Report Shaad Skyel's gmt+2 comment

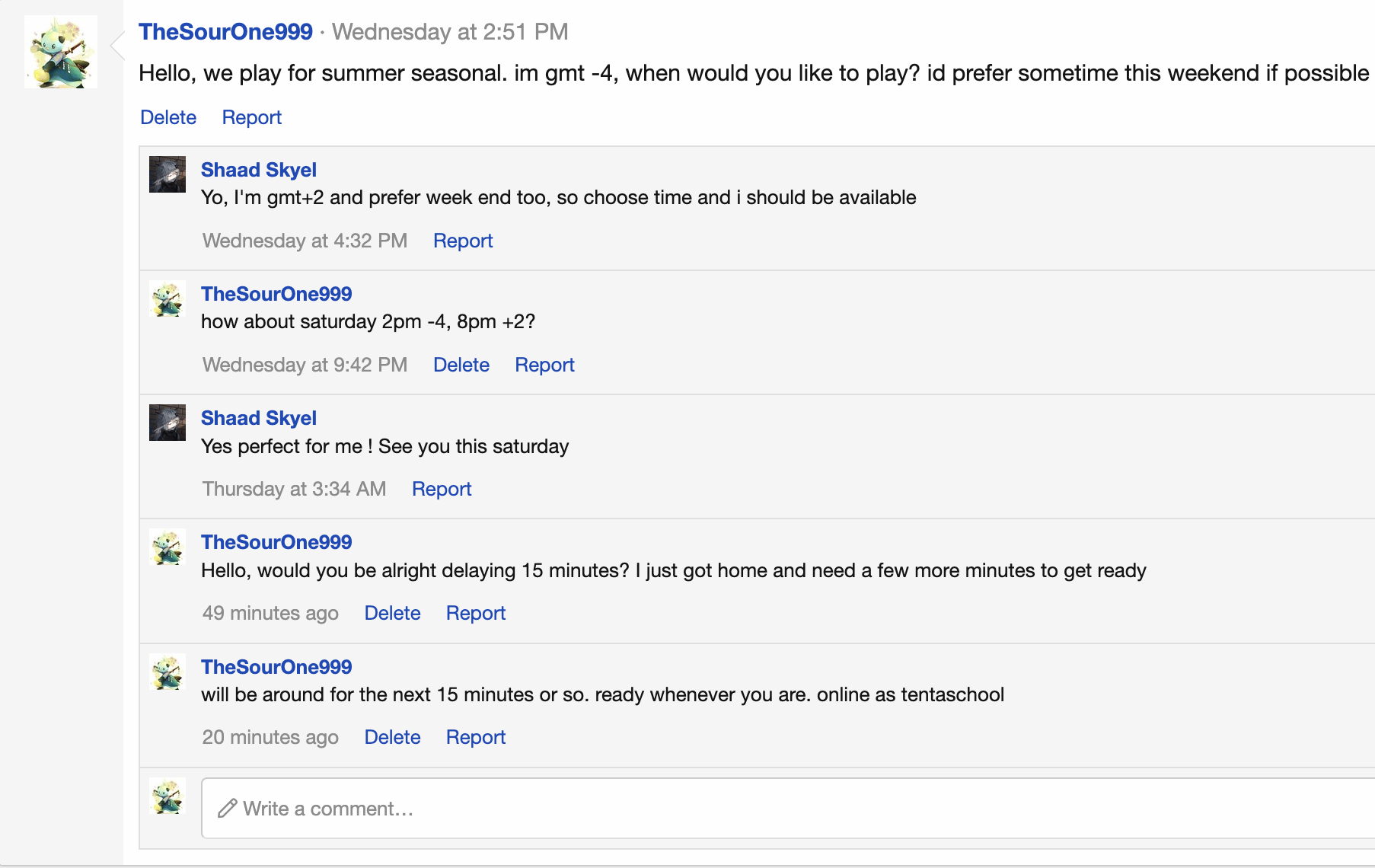pos(463,241)
